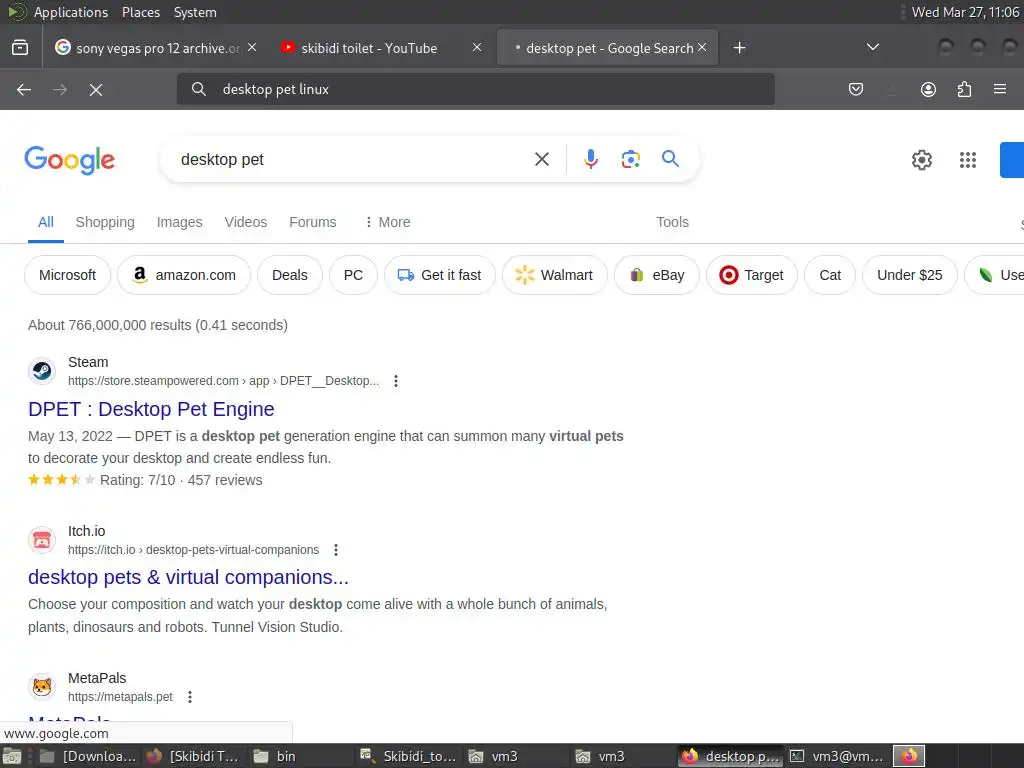Open a new tab with plus button
The image size is (1024, 768).
coord(739,48)
